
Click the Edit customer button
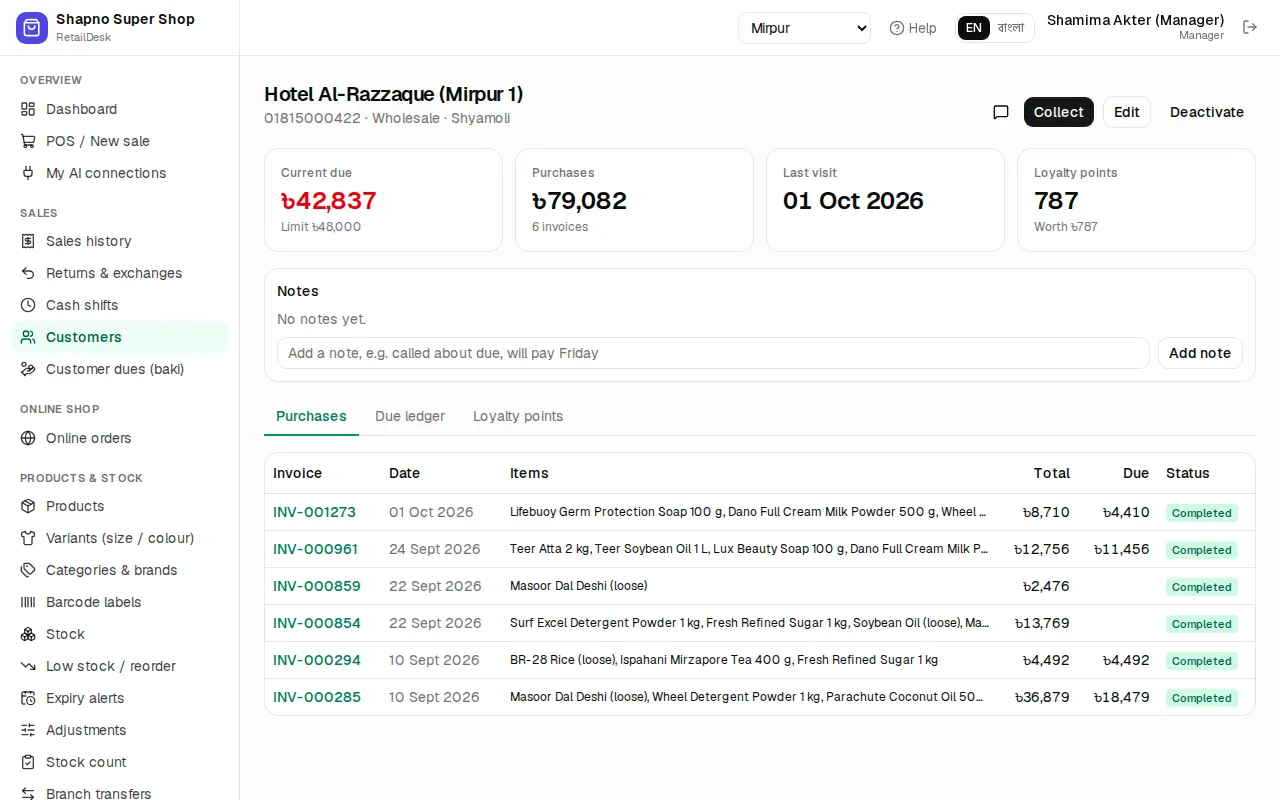coord(1127,112)
